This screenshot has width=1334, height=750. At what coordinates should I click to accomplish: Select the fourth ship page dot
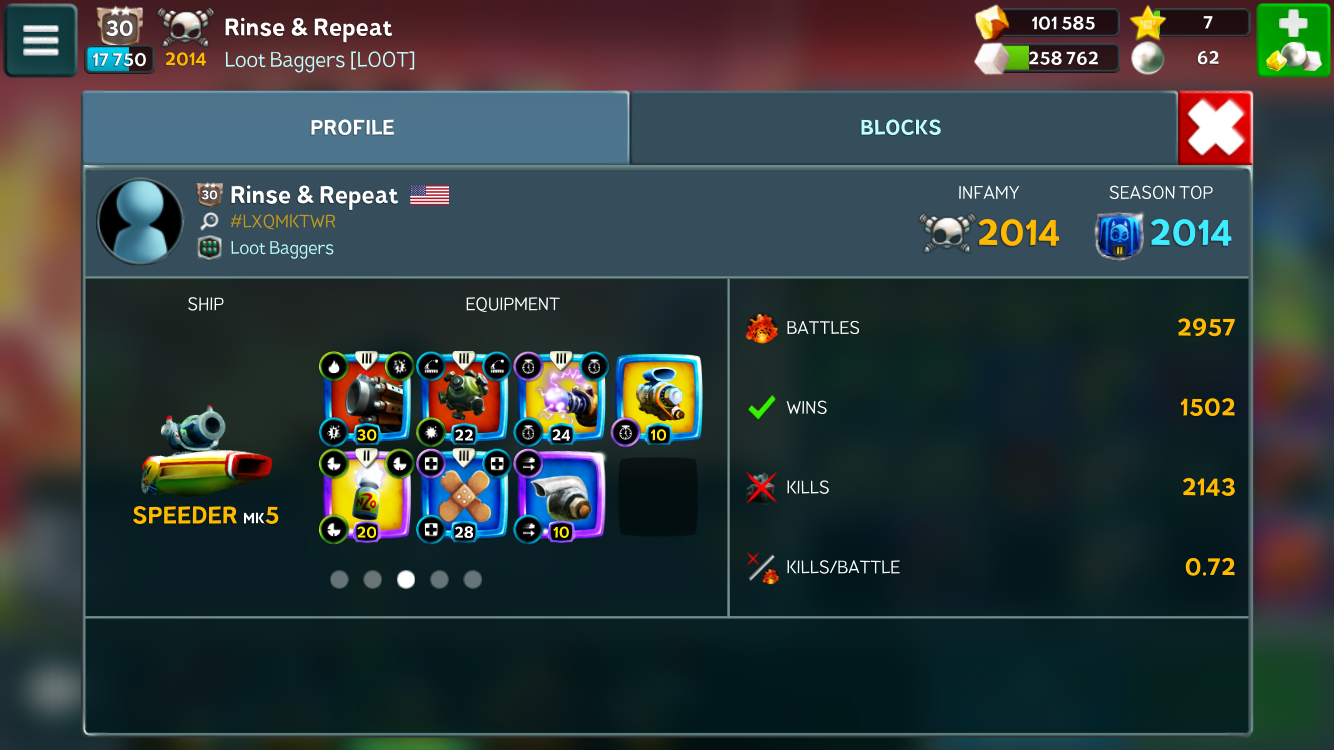tap(439, 580)
